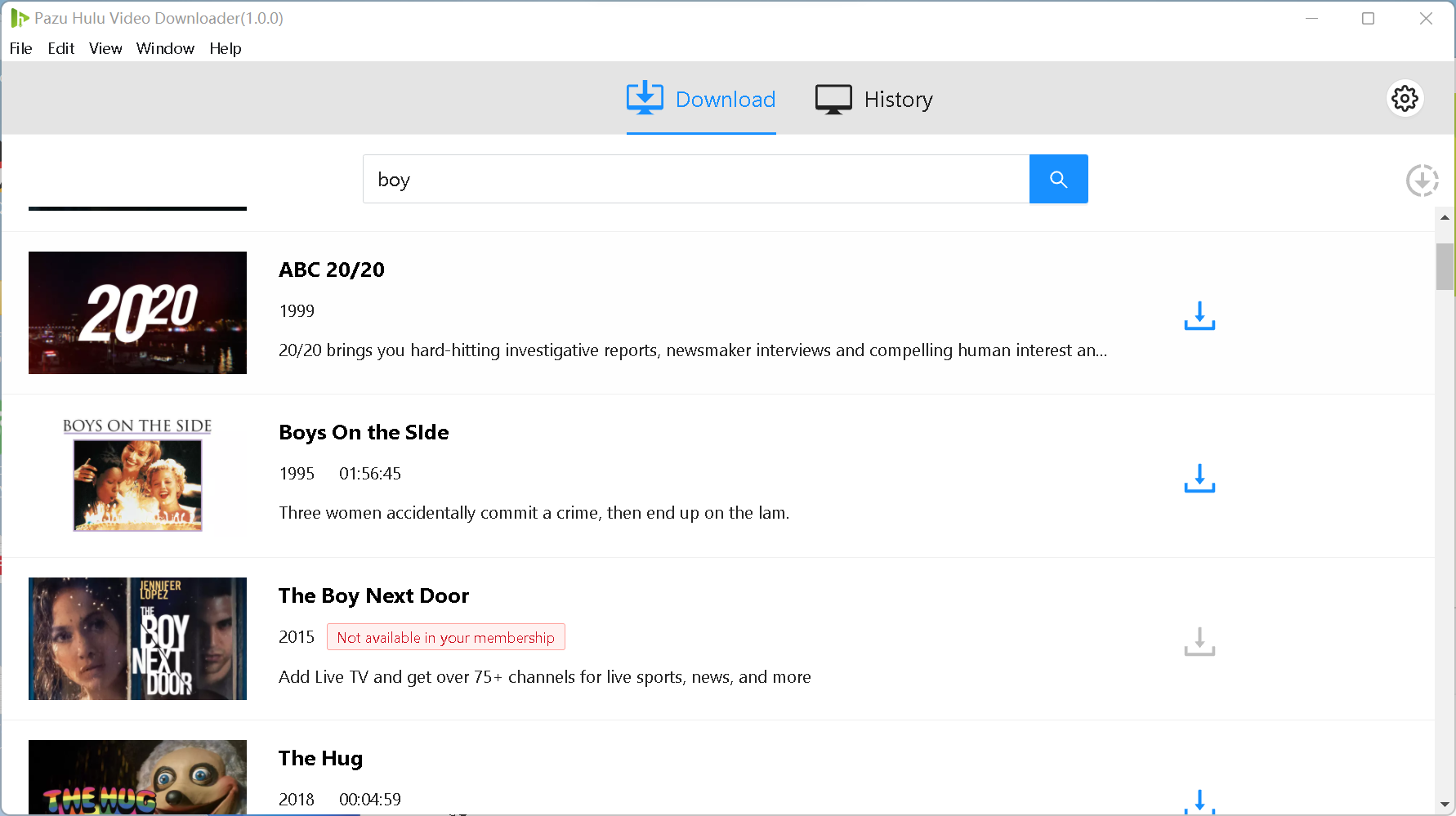This screenshot has width=1456, height=816.
Task: Click the 'Boys On the SIde' title
Action: tap(364, 433)
